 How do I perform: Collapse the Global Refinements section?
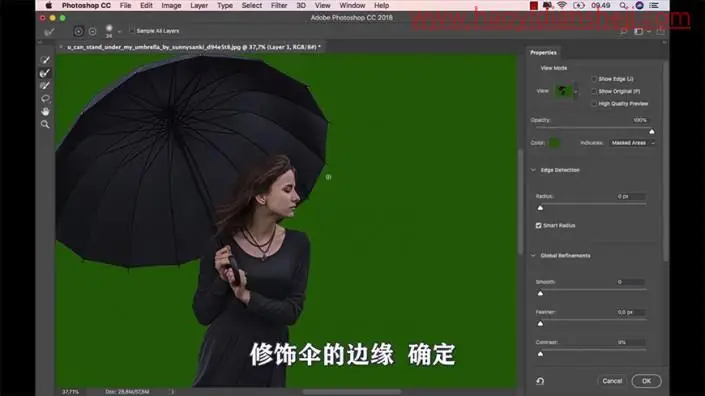click(533, 255)
